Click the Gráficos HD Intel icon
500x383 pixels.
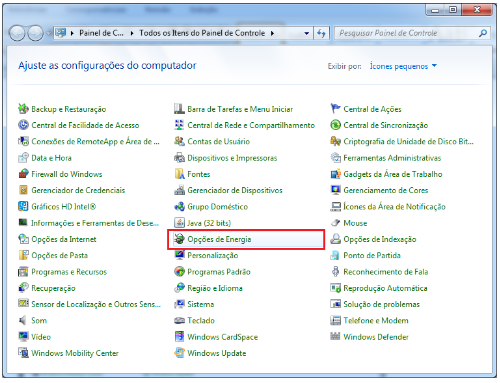click(23, 206)
